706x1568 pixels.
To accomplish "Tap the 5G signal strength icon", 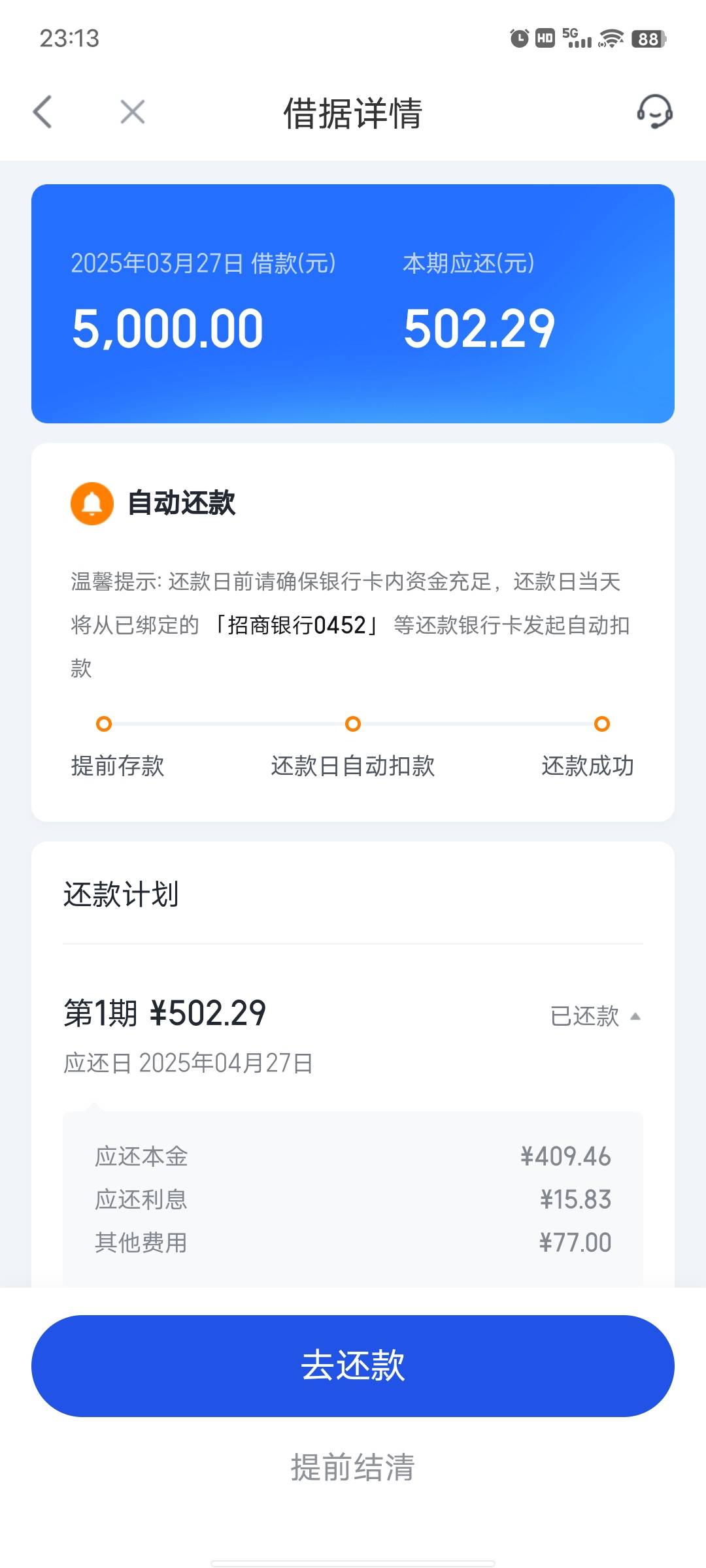I will pyautogui.click(x=577, y=38).
